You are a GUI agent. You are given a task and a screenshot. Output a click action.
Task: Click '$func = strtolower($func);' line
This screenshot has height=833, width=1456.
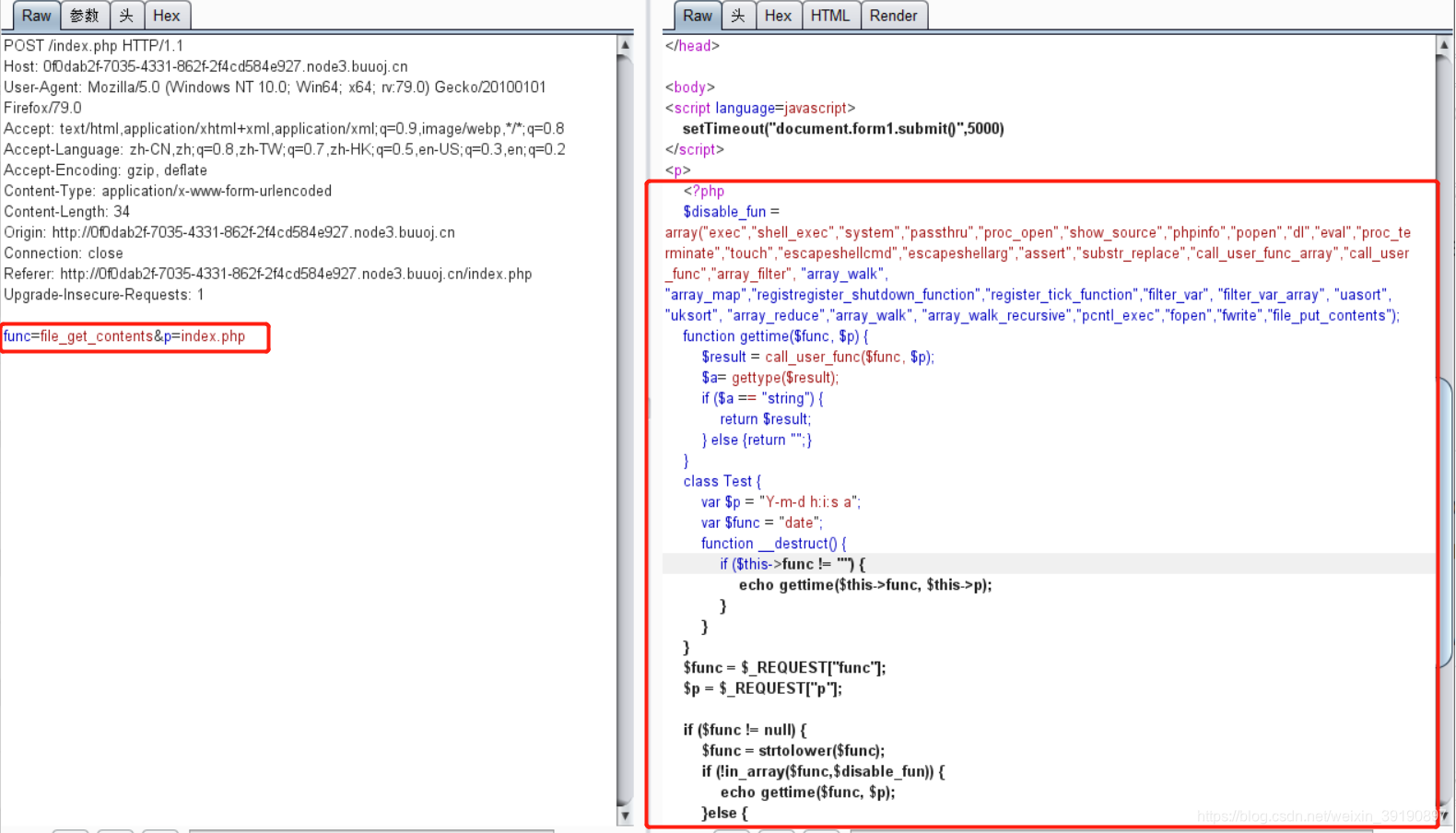pos(793,751)
